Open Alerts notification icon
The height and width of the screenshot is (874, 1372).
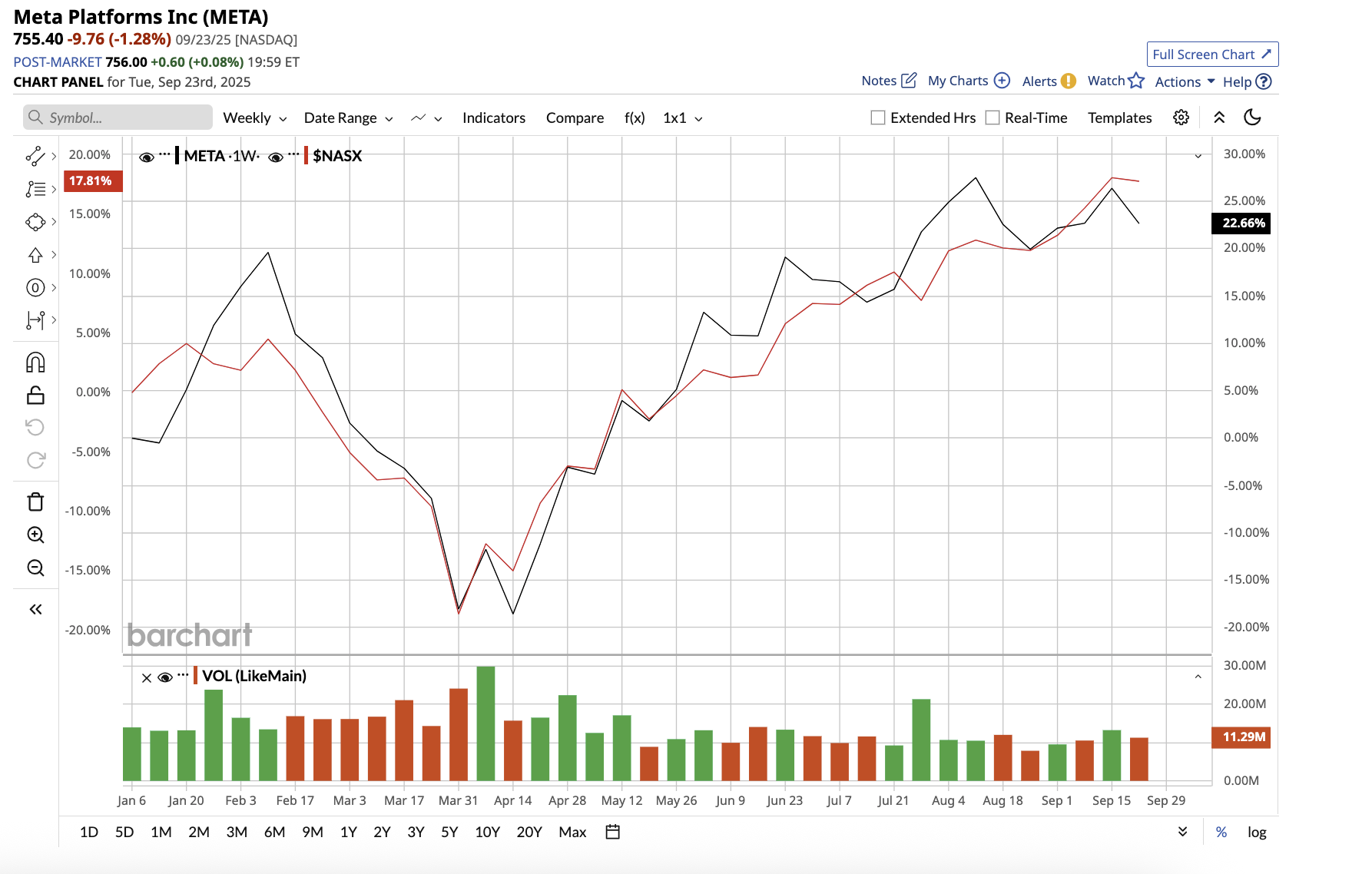click(x=1069, y=81)
